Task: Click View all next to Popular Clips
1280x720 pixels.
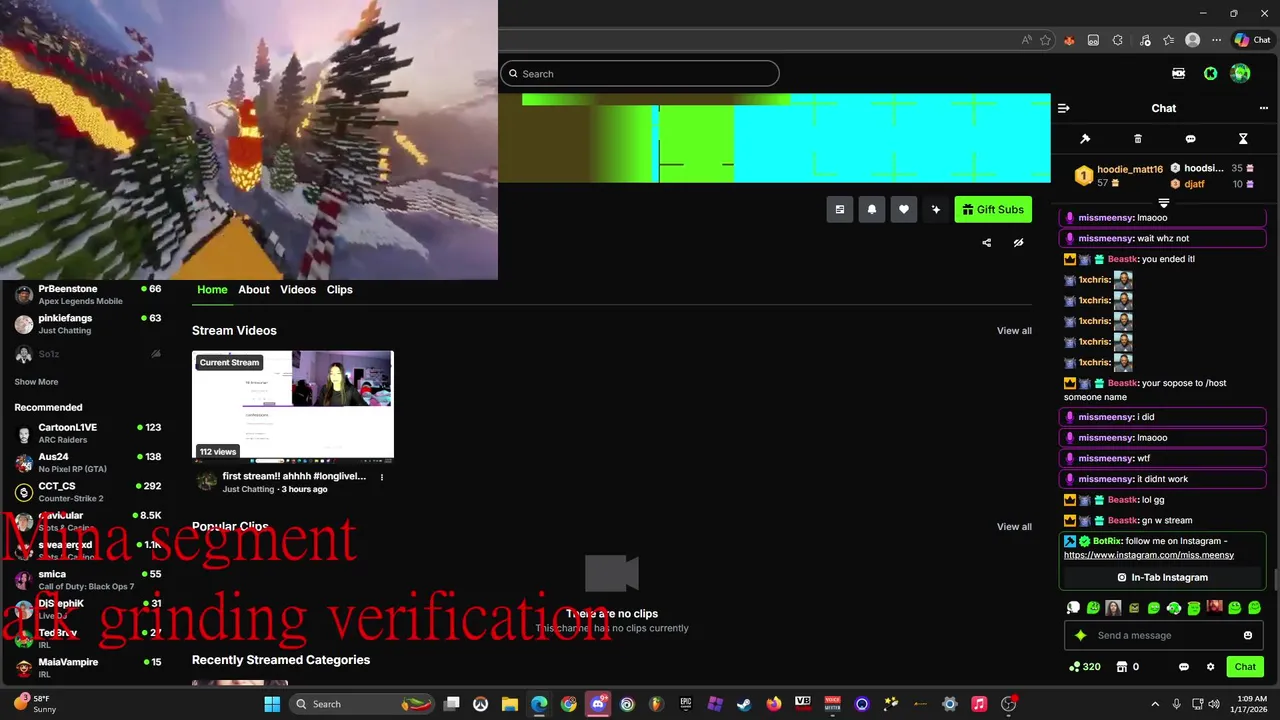Action: pos(1014,526)
